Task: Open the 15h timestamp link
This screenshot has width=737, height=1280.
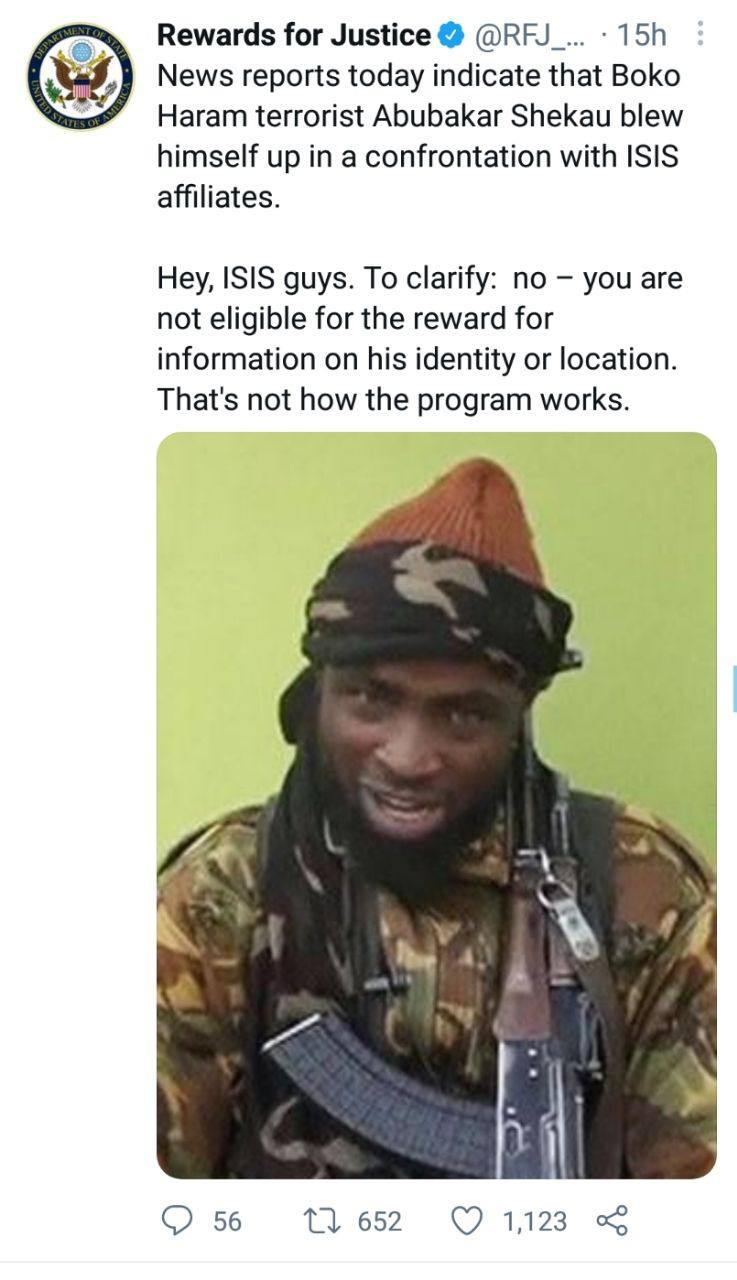Action: tap(641, 36)
